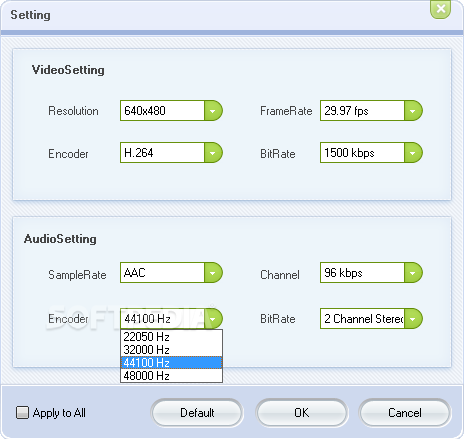Pick 48000 Hz from the list

click(x=171, y=376)
